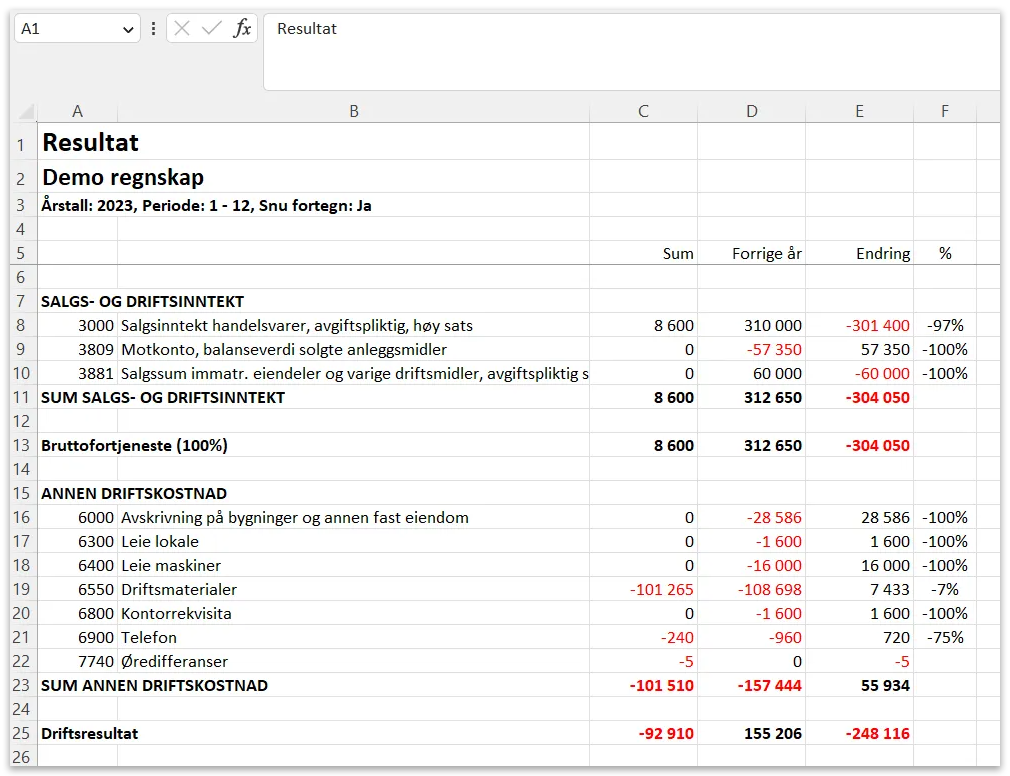1010x776 pixels.
Task: Click the 'Forrige år' column heading cell
Action: click(752, 253)
